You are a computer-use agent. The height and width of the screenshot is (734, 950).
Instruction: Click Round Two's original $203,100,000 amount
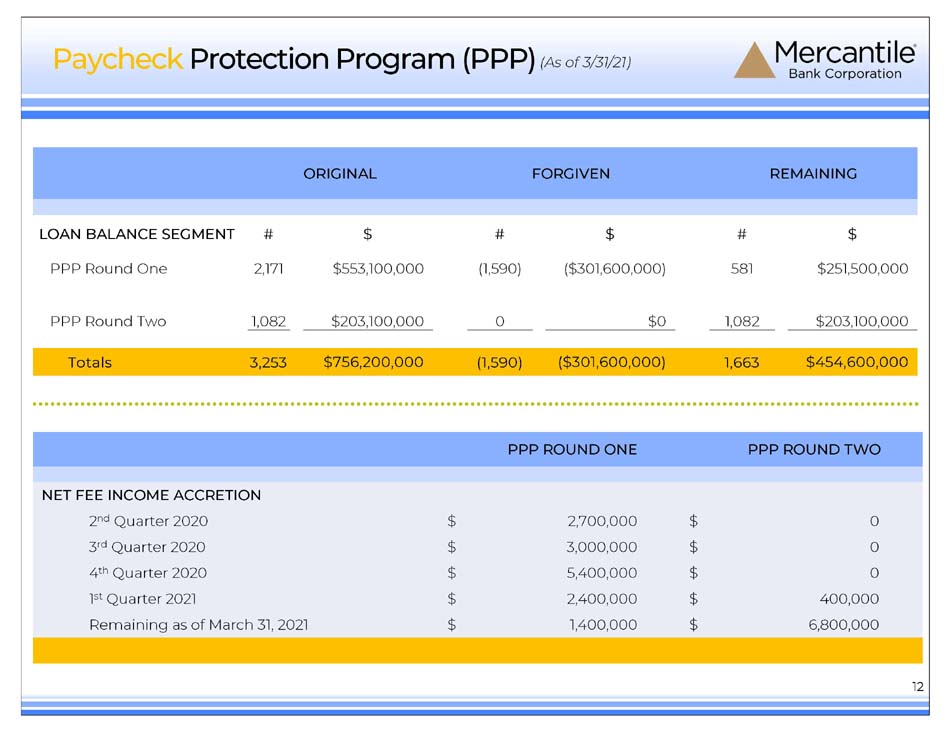pyautogui.click(x=377, y=321)
